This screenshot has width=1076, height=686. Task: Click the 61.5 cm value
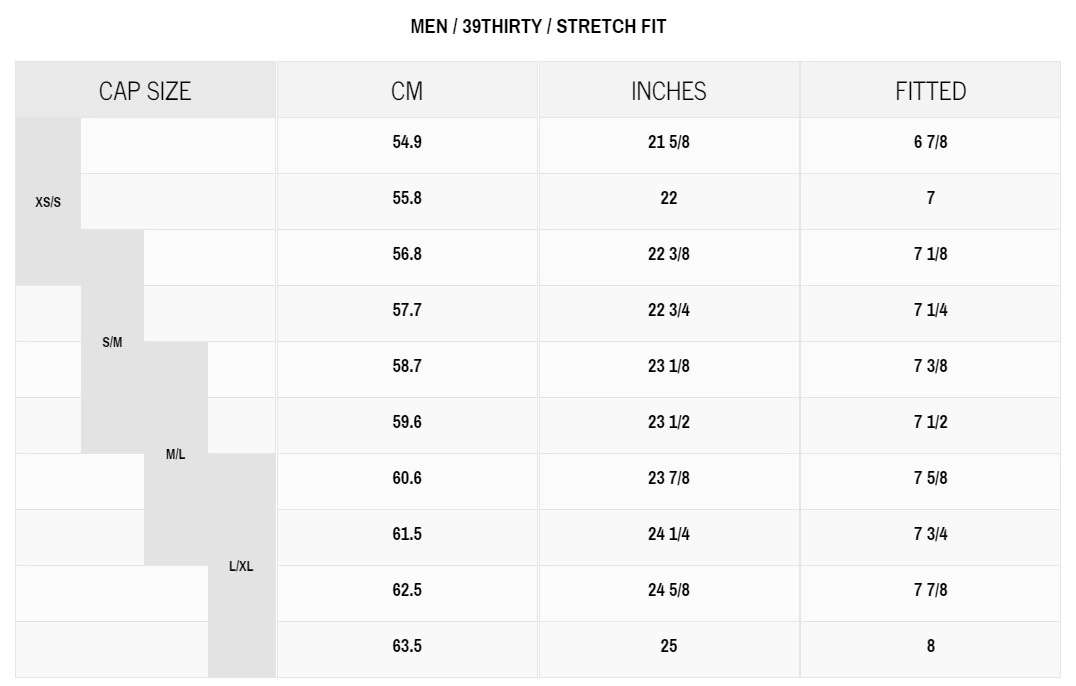pyautogui.click(x=407, y=534)
